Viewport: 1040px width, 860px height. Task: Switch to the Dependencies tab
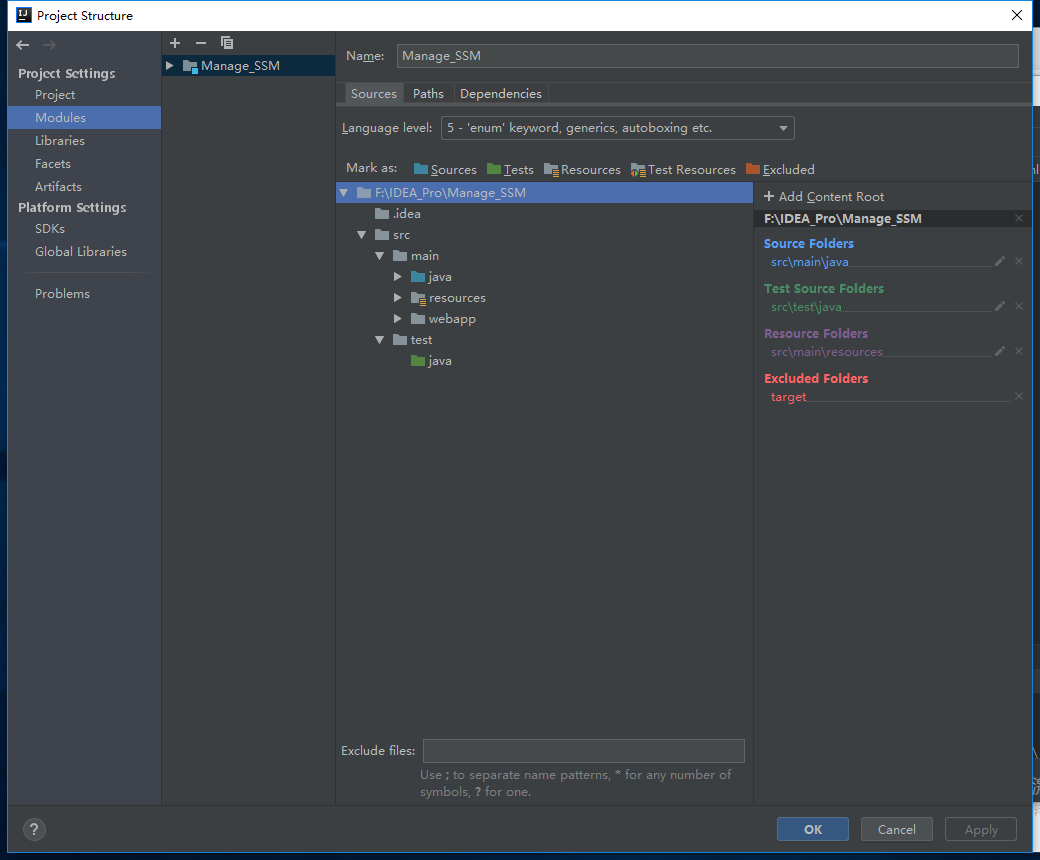point(500,94)
